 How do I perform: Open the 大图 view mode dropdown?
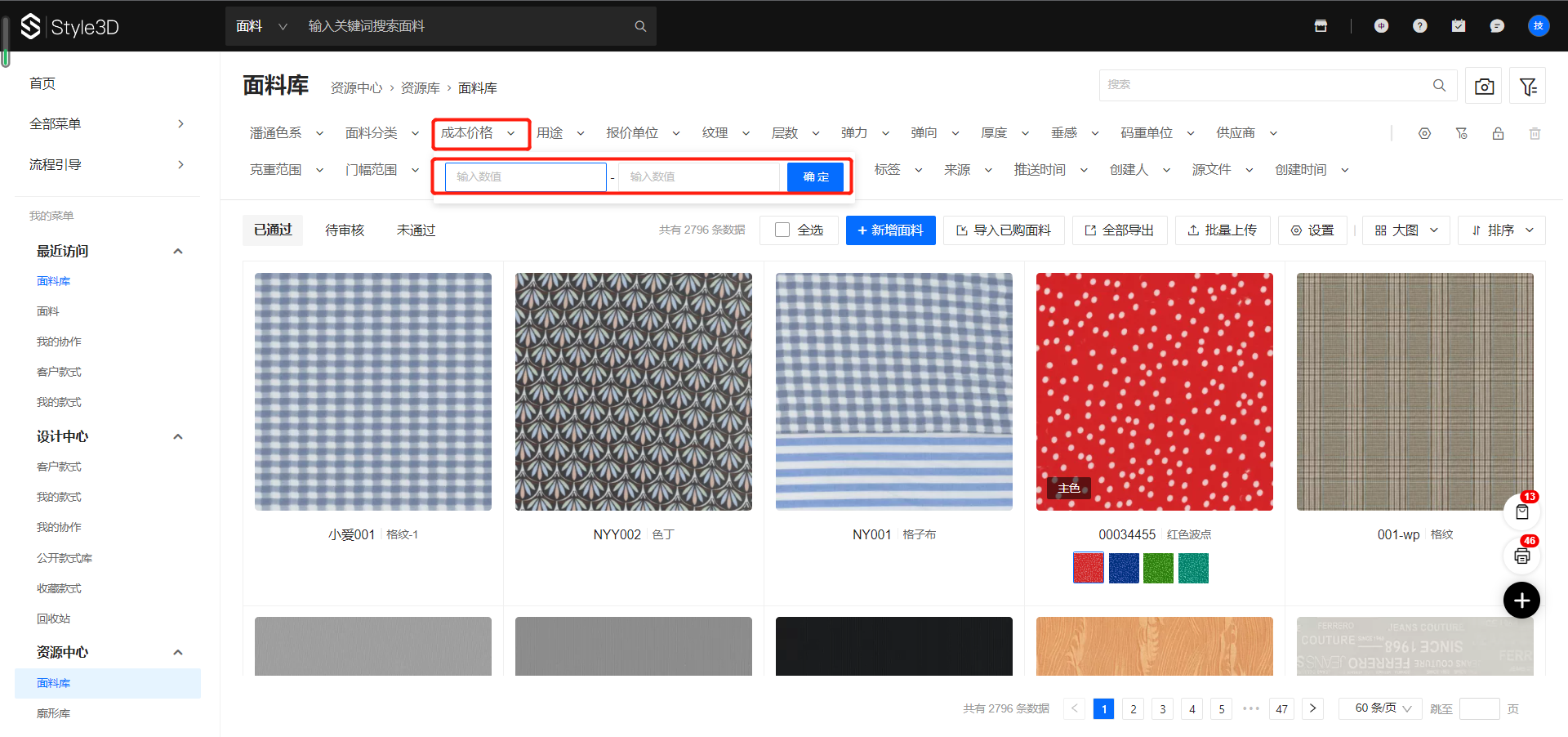[x=1406, y=230]
